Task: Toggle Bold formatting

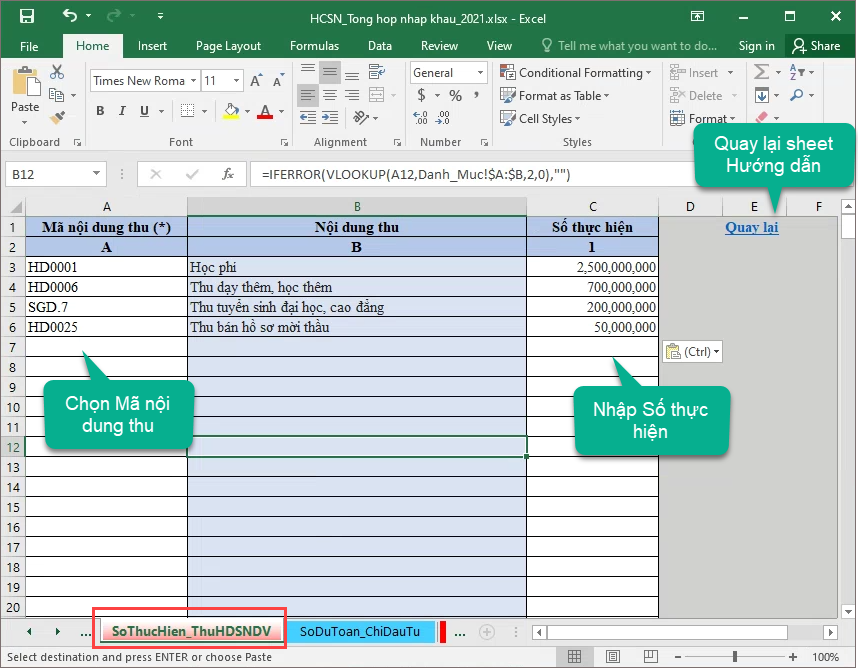Action: point(101,112)
